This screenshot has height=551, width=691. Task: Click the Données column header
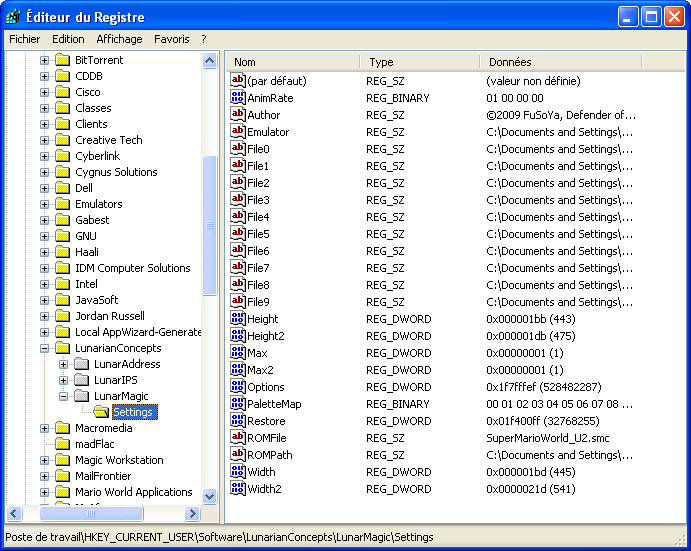(x=561, y=62)
